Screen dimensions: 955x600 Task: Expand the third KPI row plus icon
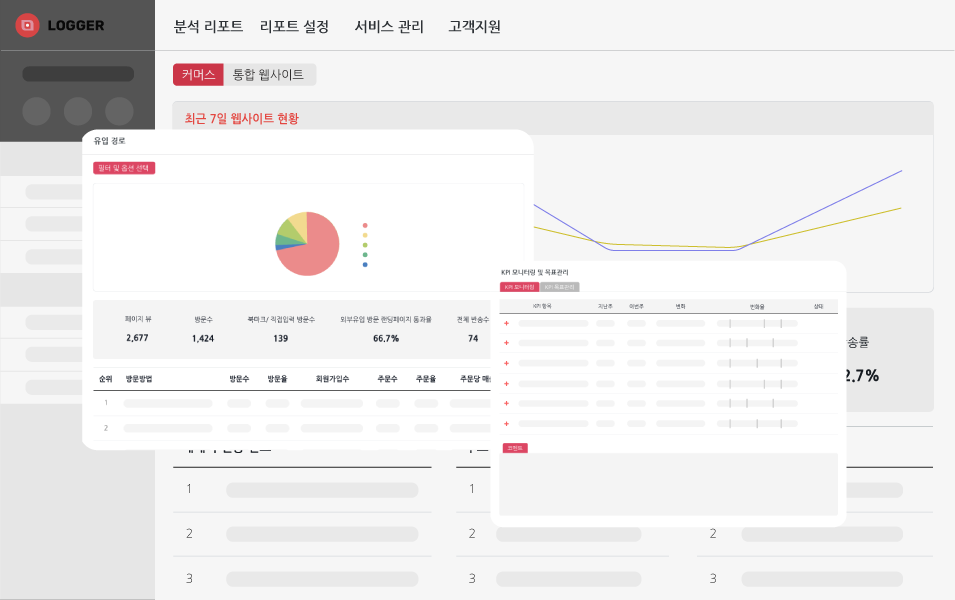[506, 363]
